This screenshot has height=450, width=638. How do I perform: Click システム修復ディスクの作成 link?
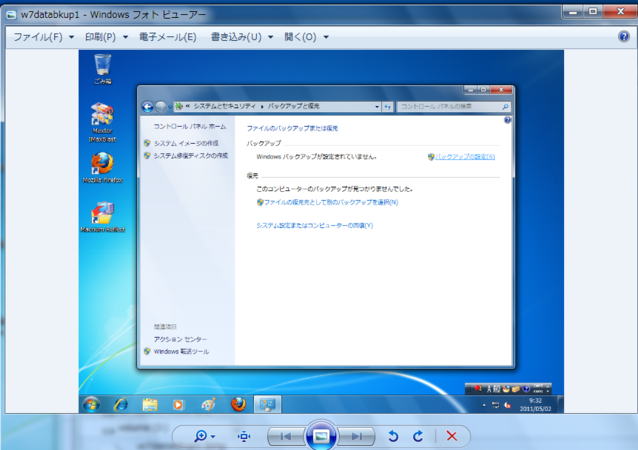pyautogui.click(x=190, y=155)
